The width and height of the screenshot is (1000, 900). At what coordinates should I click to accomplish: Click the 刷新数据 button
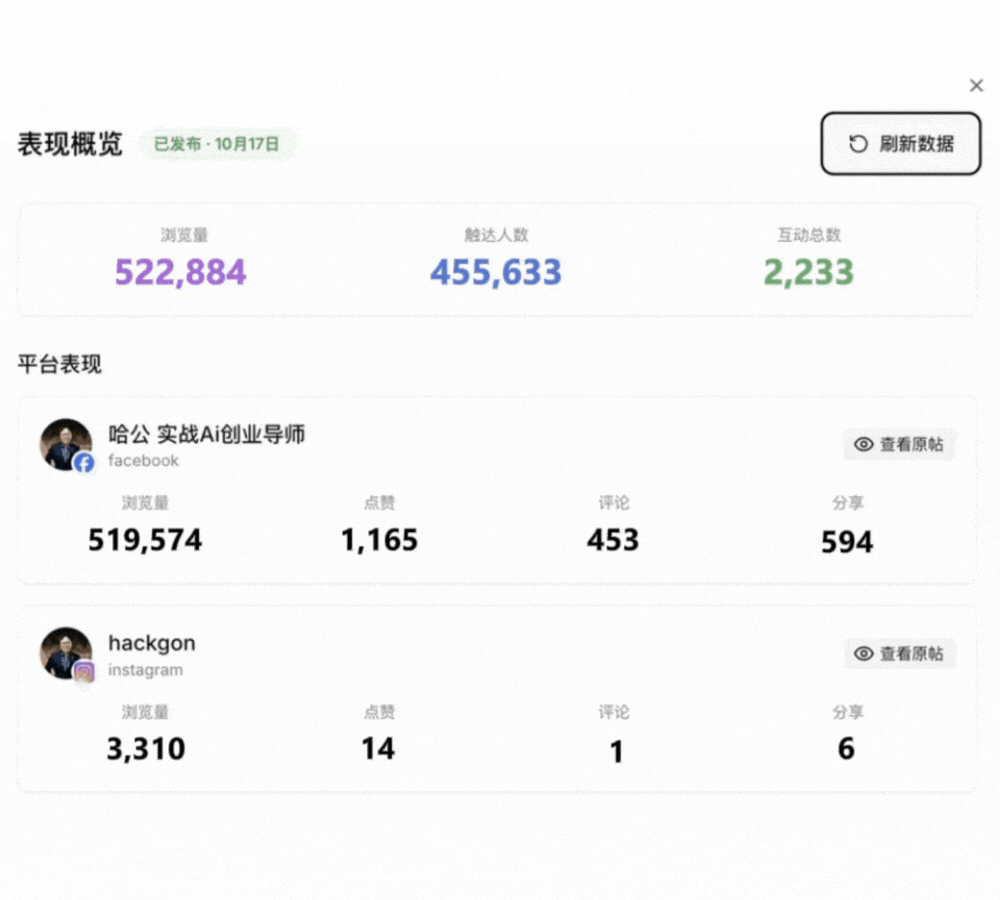tap(900, 144)
